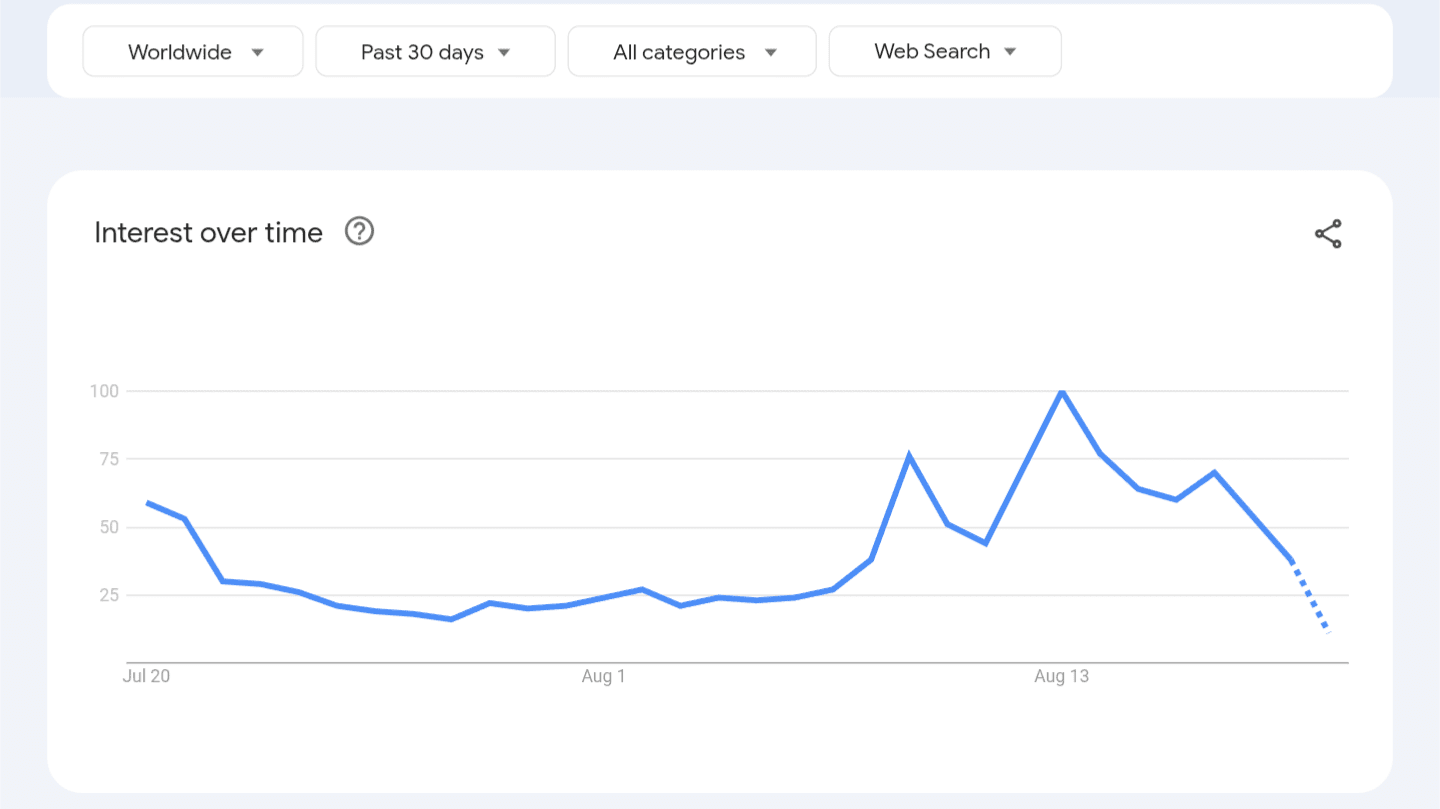
Task: Click the share icon on the chart
Action: [x=1328, y=234]
